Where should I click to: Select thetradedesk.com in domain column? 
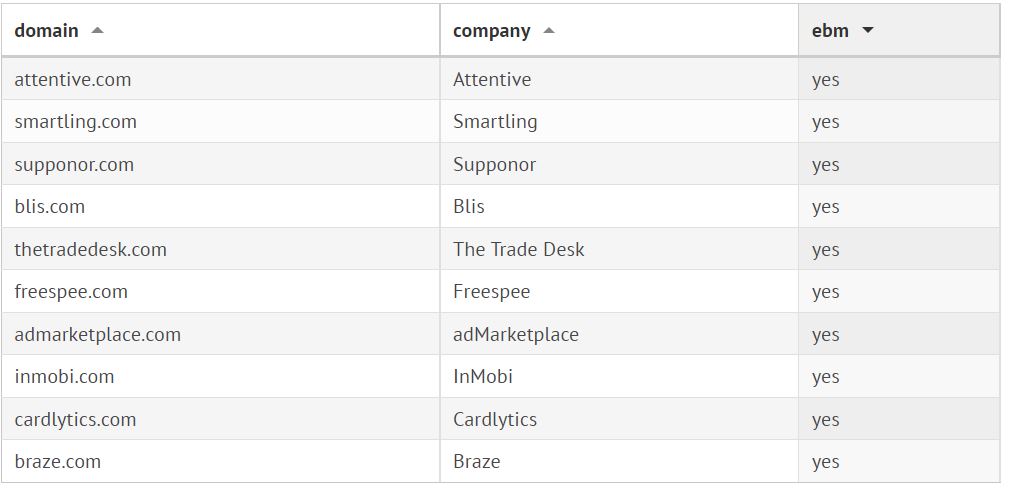pos(91,250)
